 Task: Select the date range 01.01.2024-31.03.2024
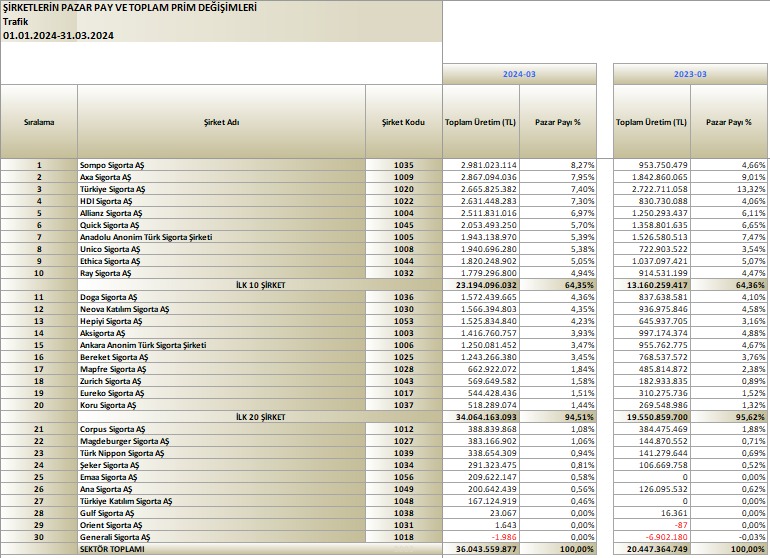point(58,35)
